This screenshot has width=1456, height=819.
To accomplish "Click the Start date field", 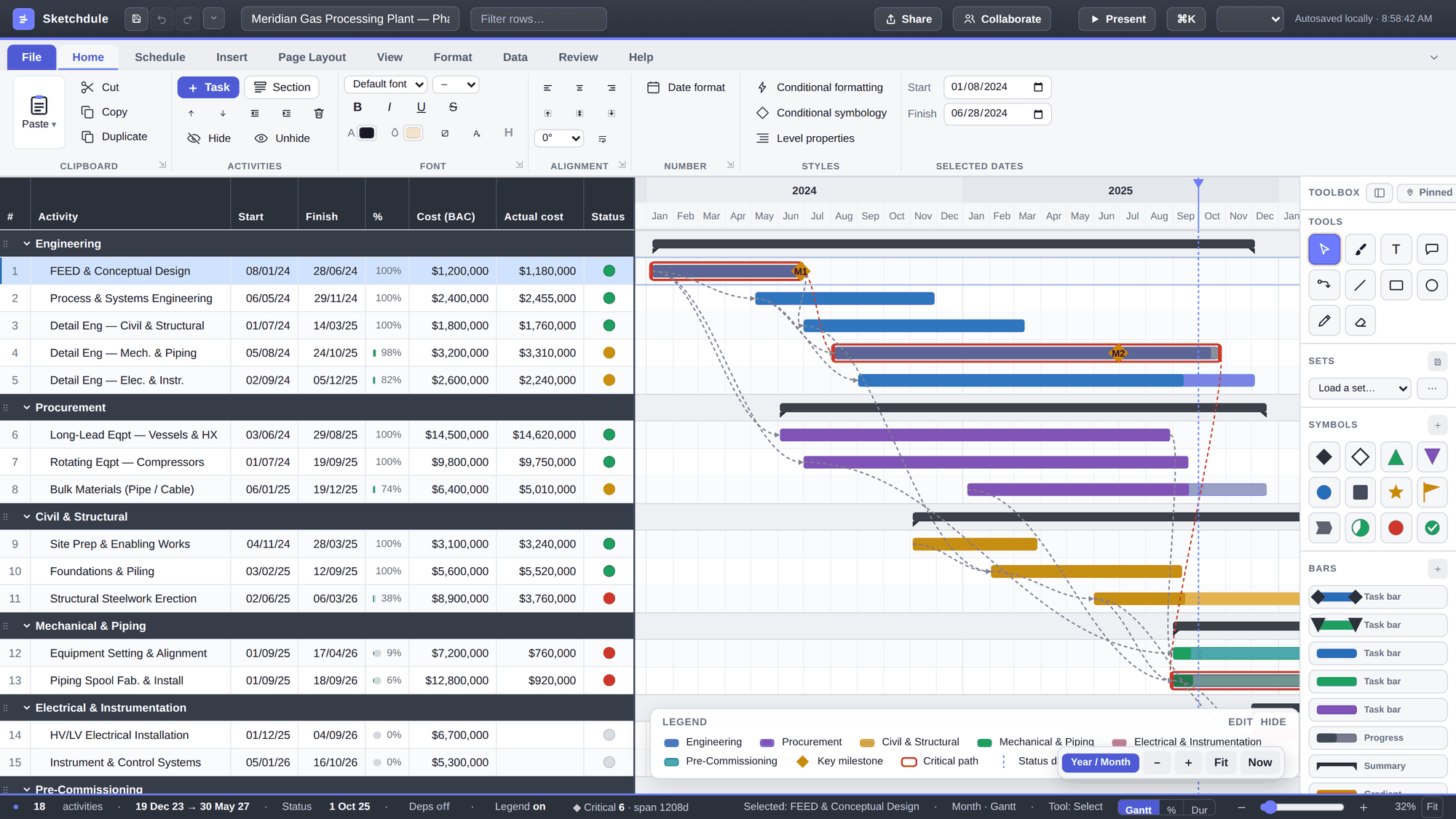I will tap(997, 87).
